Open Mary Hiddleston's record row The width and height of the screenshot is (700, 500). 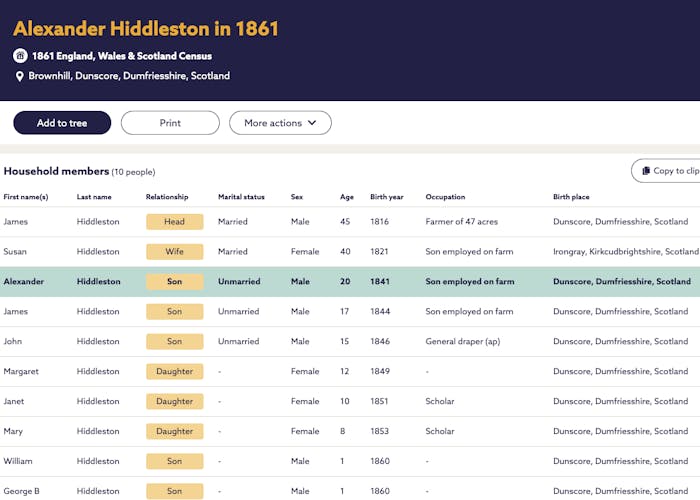tap(350, 431)
